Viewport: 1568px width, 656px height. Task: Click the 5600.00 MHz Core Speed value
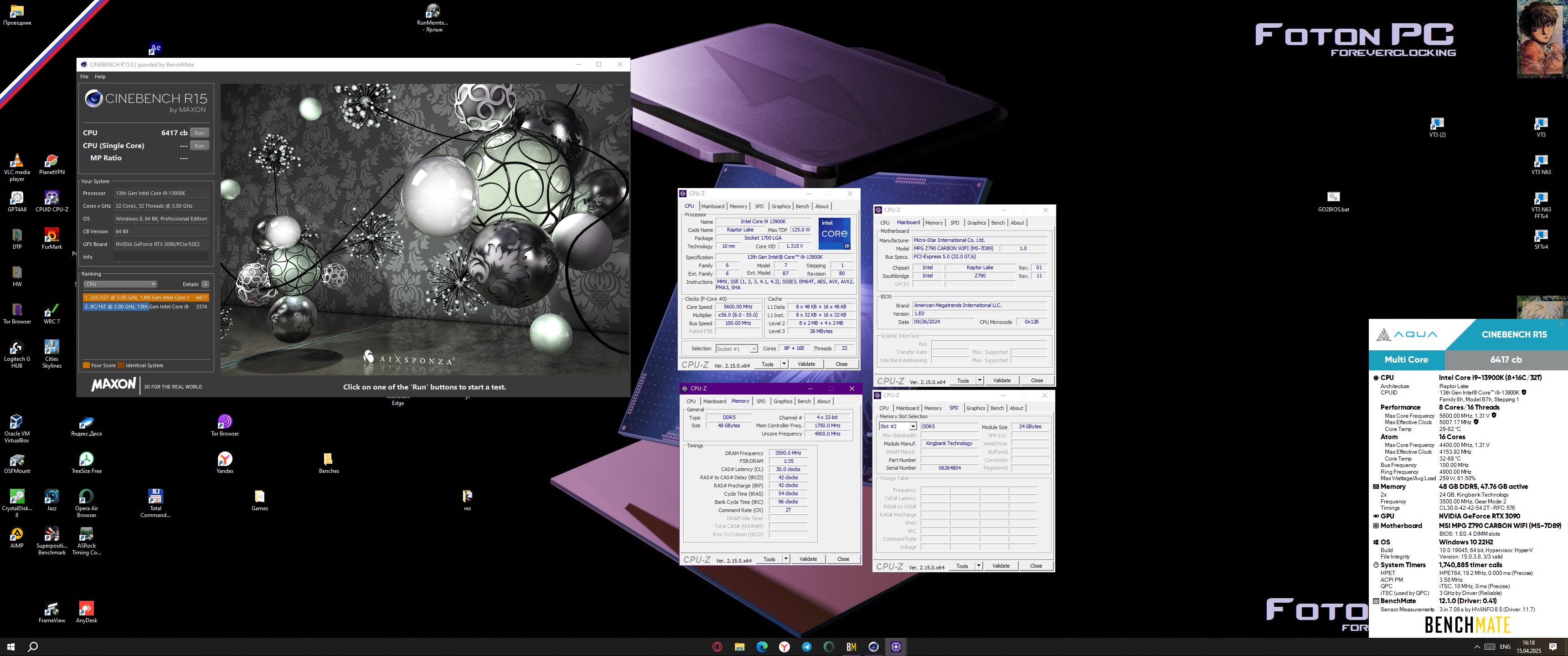coord(738,307)
